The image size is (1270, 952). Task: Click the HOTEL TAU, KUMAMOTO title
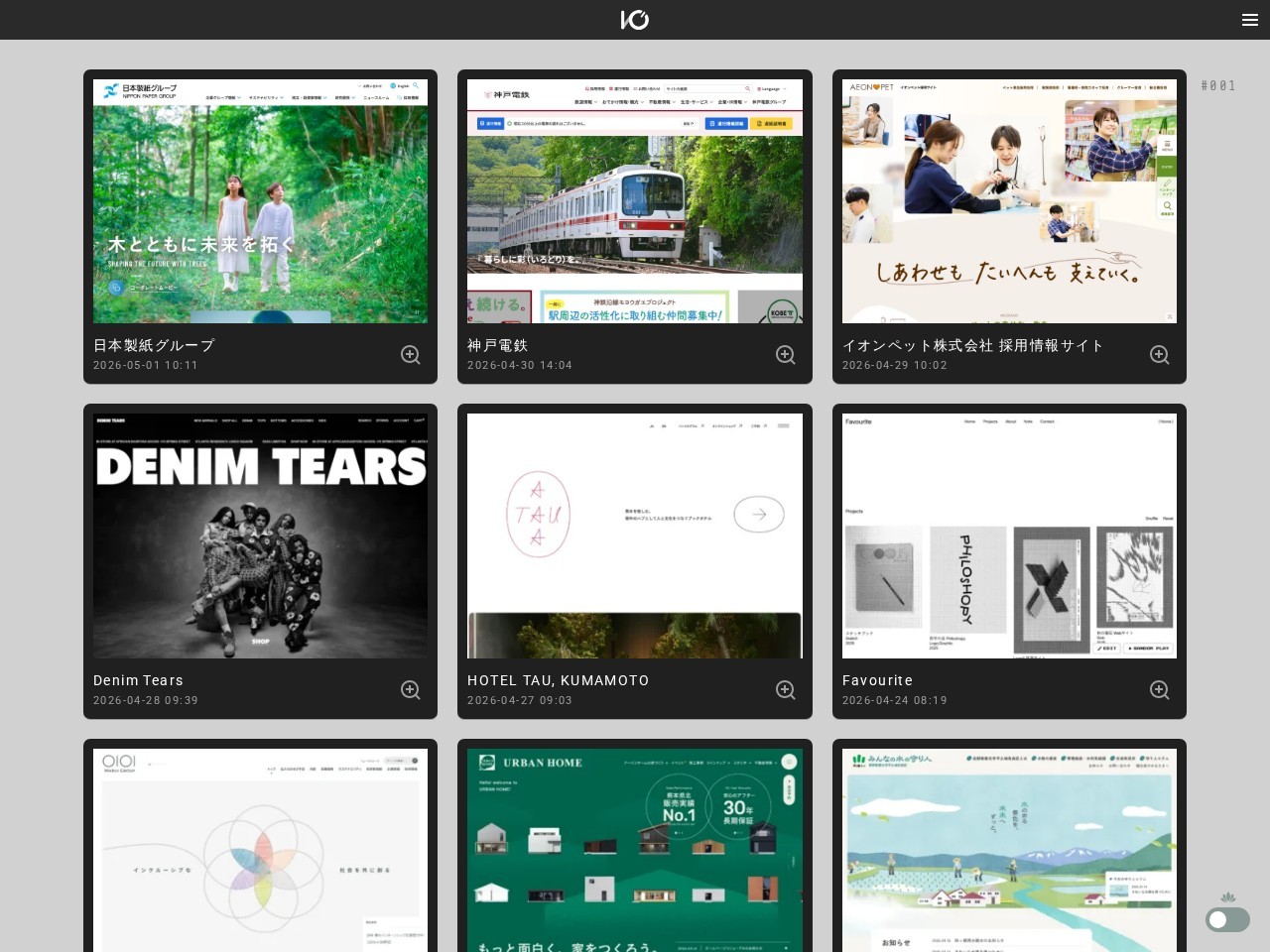coord(559,680)
